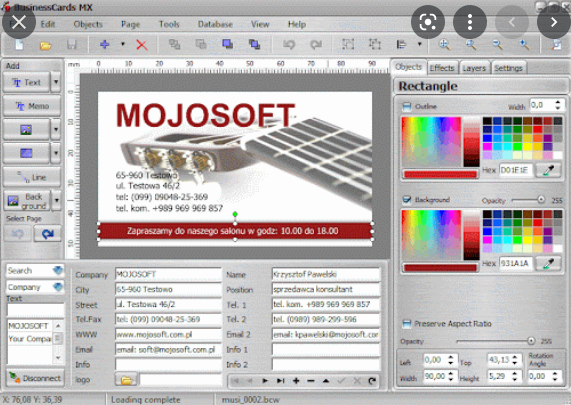Click the blue plus Add object icon

[x=105, y=44]
